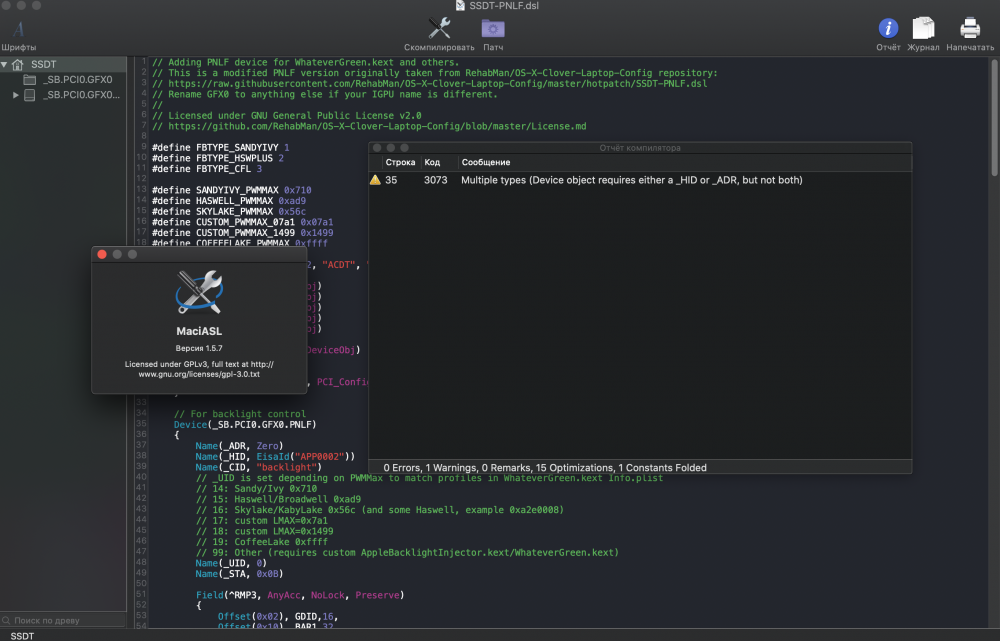Click code line Device(_SB.PCI0.GFX0.PNLF)

pyautogui.click(x=245, y=424)
